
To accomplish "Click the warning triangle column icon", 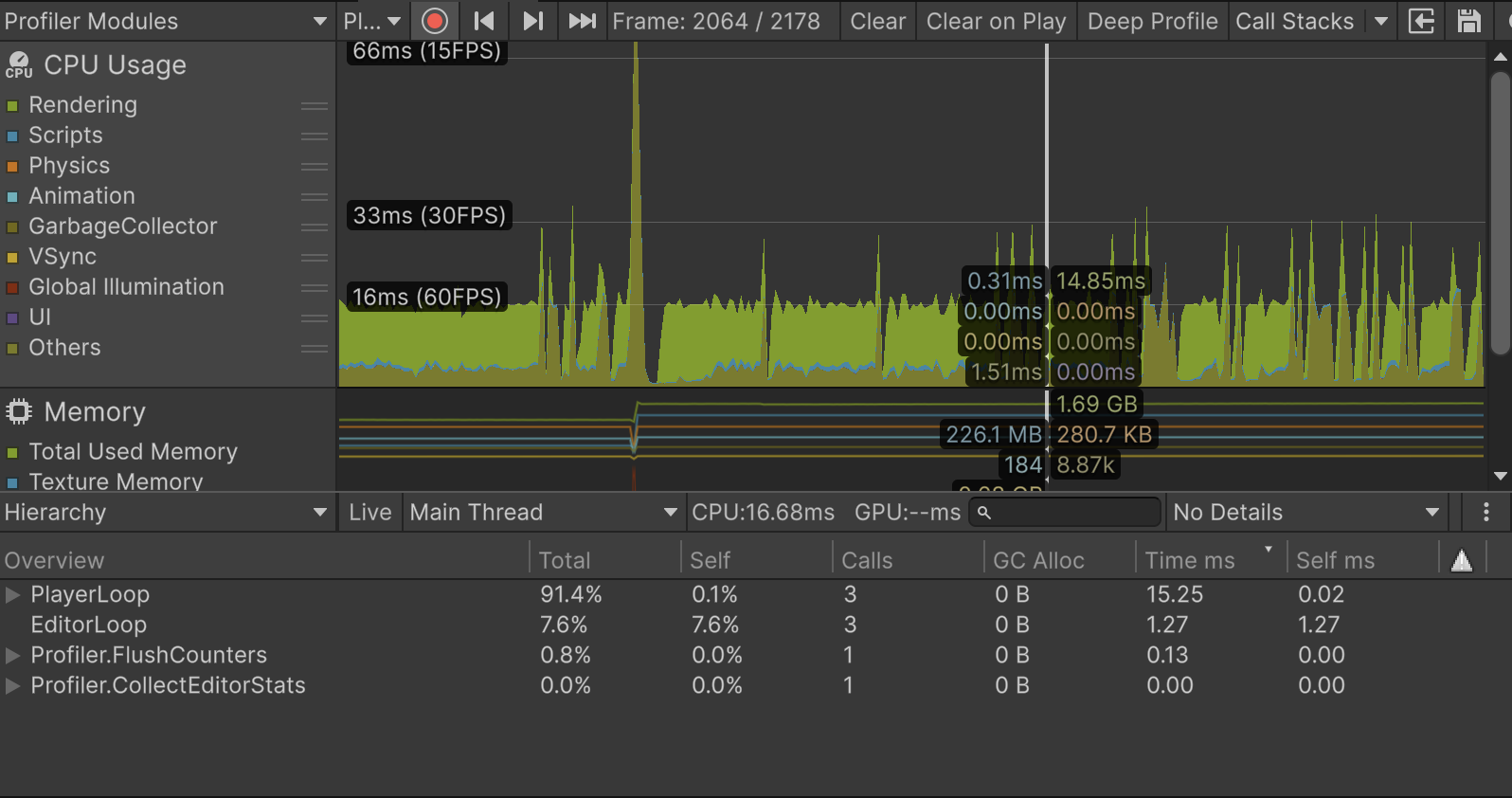I will pyautogui.click(x=1462, y=561).
